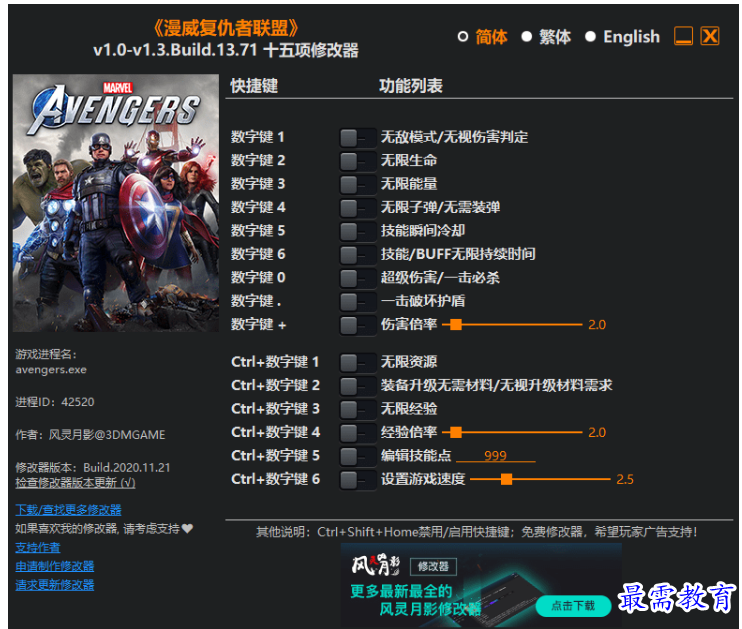Click the 点击下载 button in the ad banner

(x=573, y=606)
